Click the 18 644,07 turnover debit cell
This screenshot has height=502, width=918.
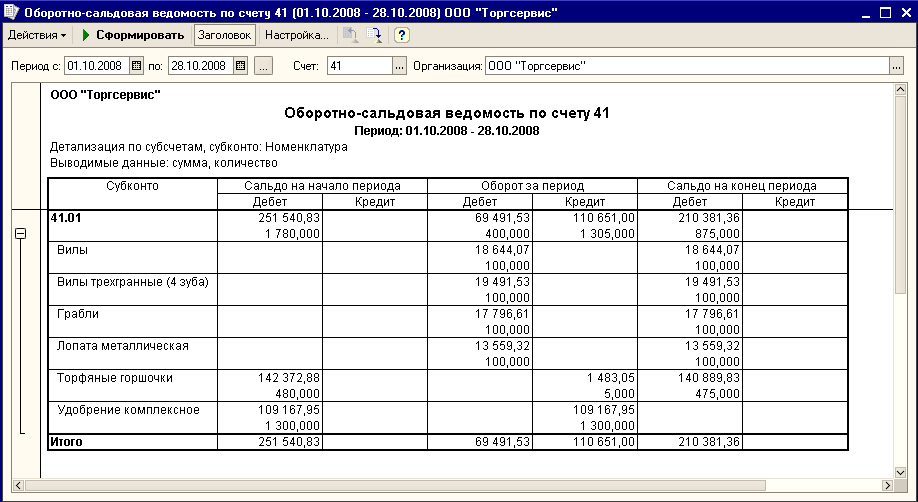click(x=502, y=250)
